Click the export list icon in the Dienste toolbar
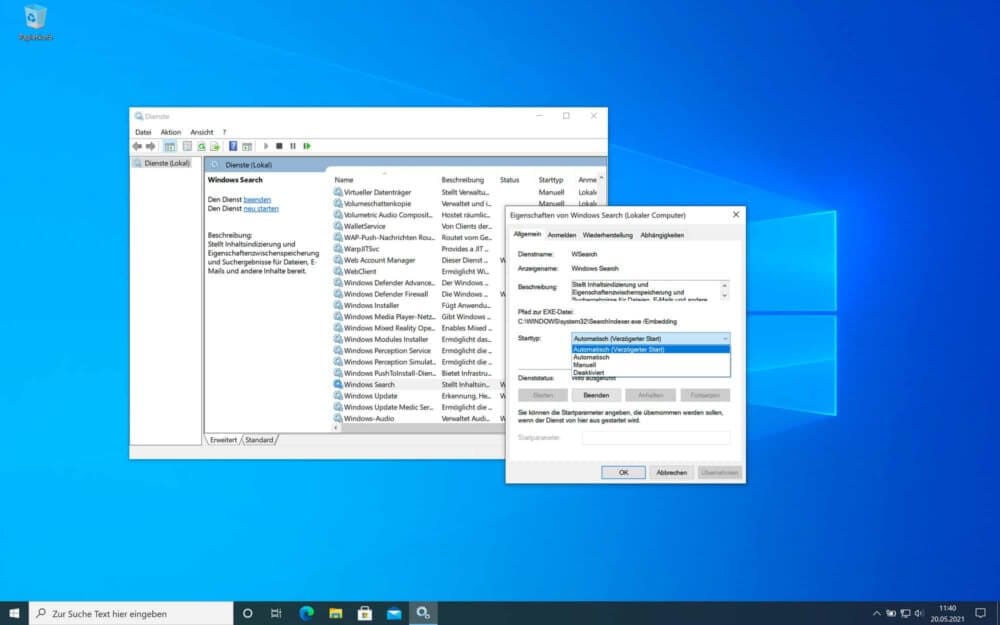1000x625 pixels. click(215, 146)
